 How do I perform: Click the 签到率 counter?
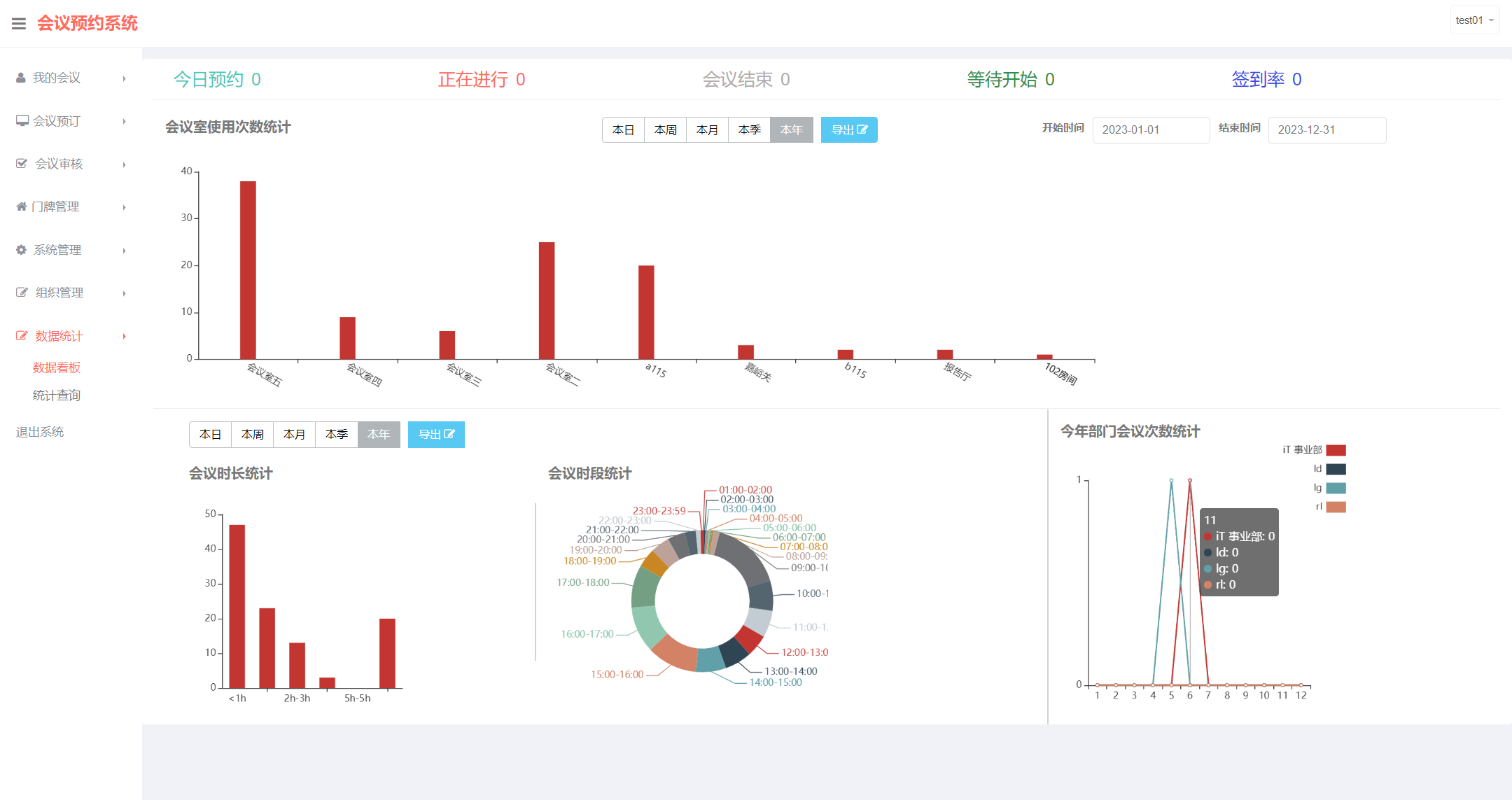coord(1267,79)
